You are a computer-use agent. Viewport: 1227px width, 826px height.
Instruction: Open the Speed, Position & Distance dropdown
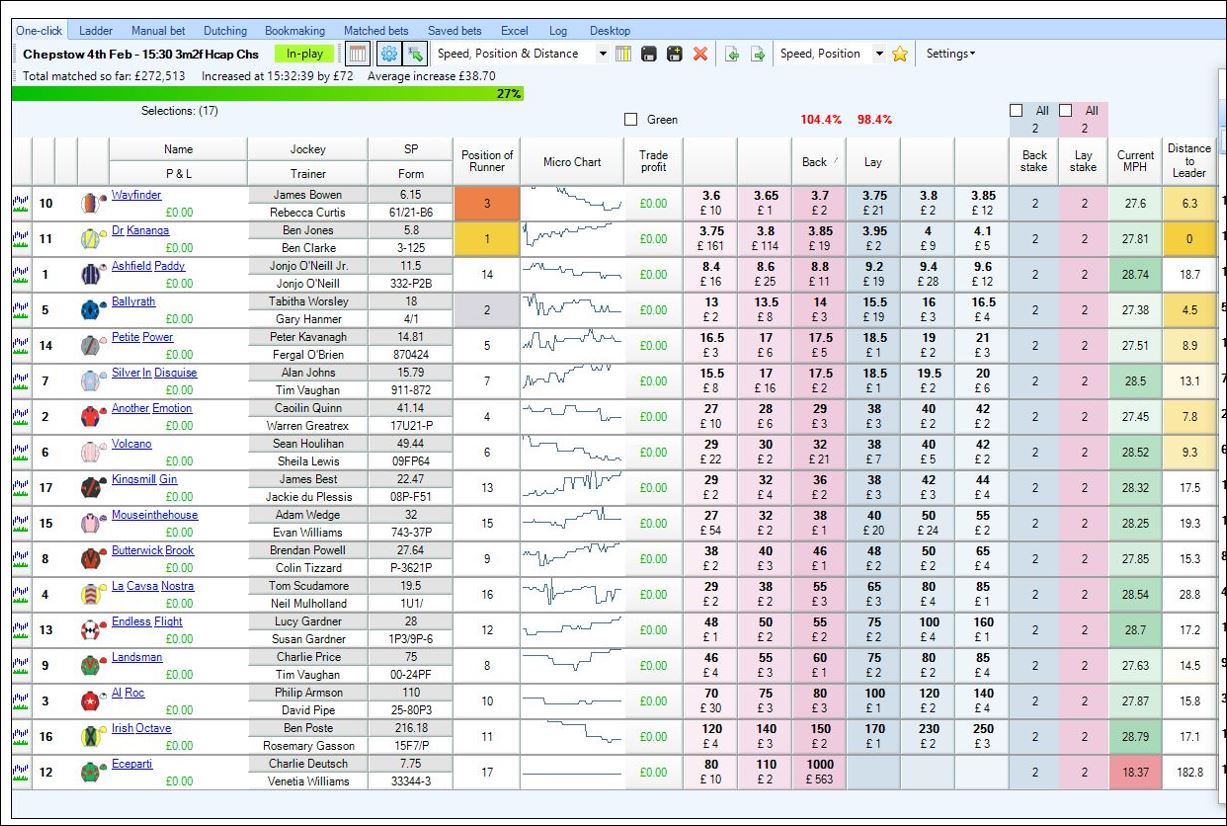coord(603,54)
